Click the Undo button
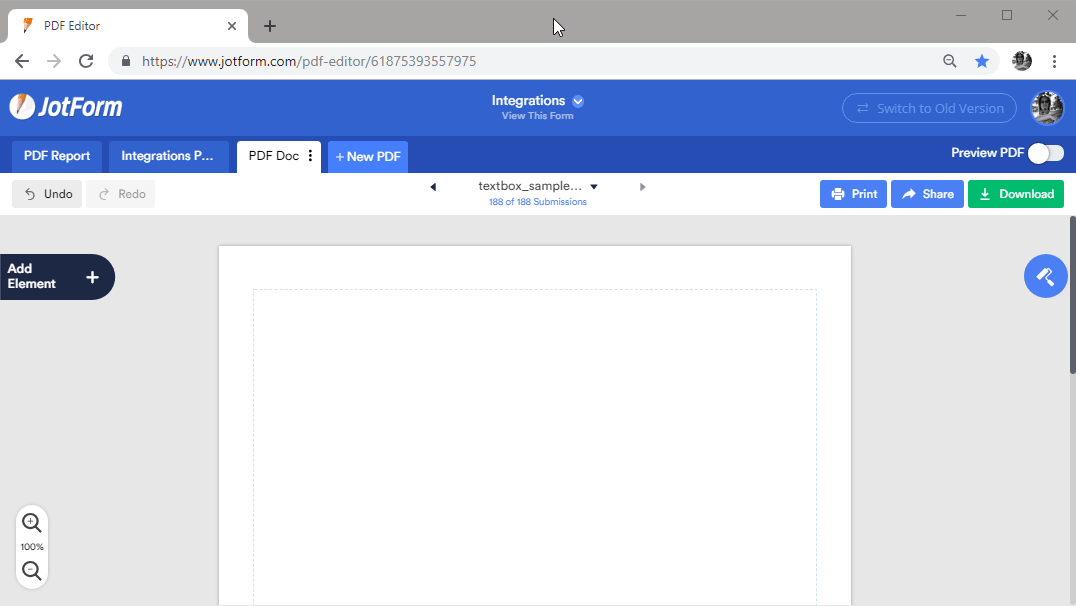1076x606 pixels. (47, 194)
